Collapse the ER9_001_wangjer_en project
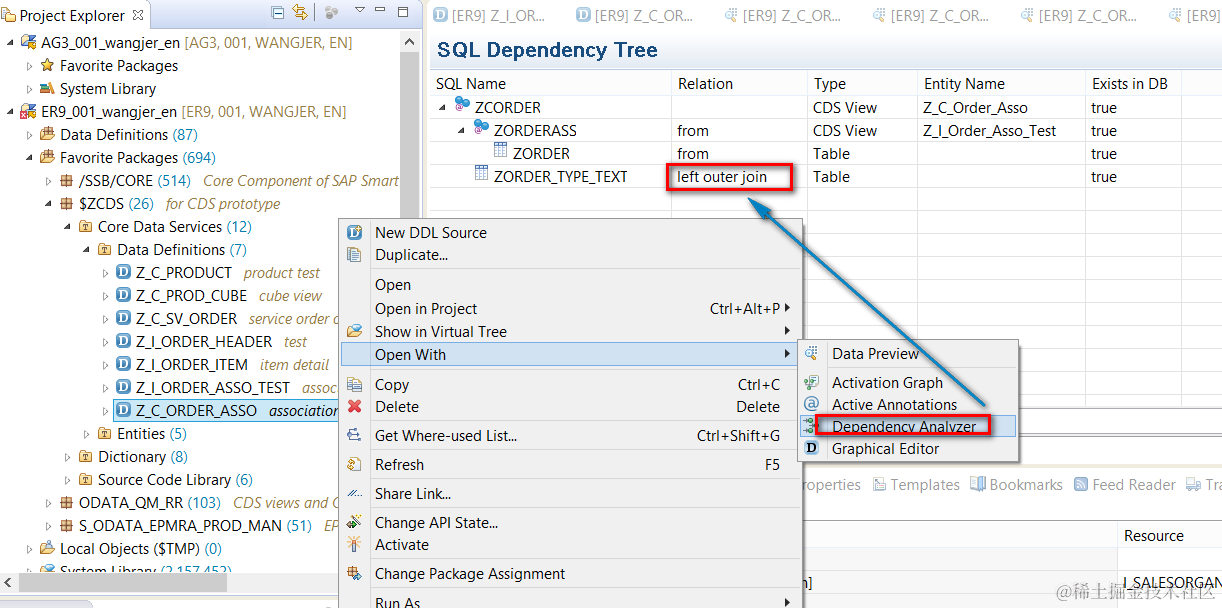Viewport: 1222px width, 608px height. 10,111
